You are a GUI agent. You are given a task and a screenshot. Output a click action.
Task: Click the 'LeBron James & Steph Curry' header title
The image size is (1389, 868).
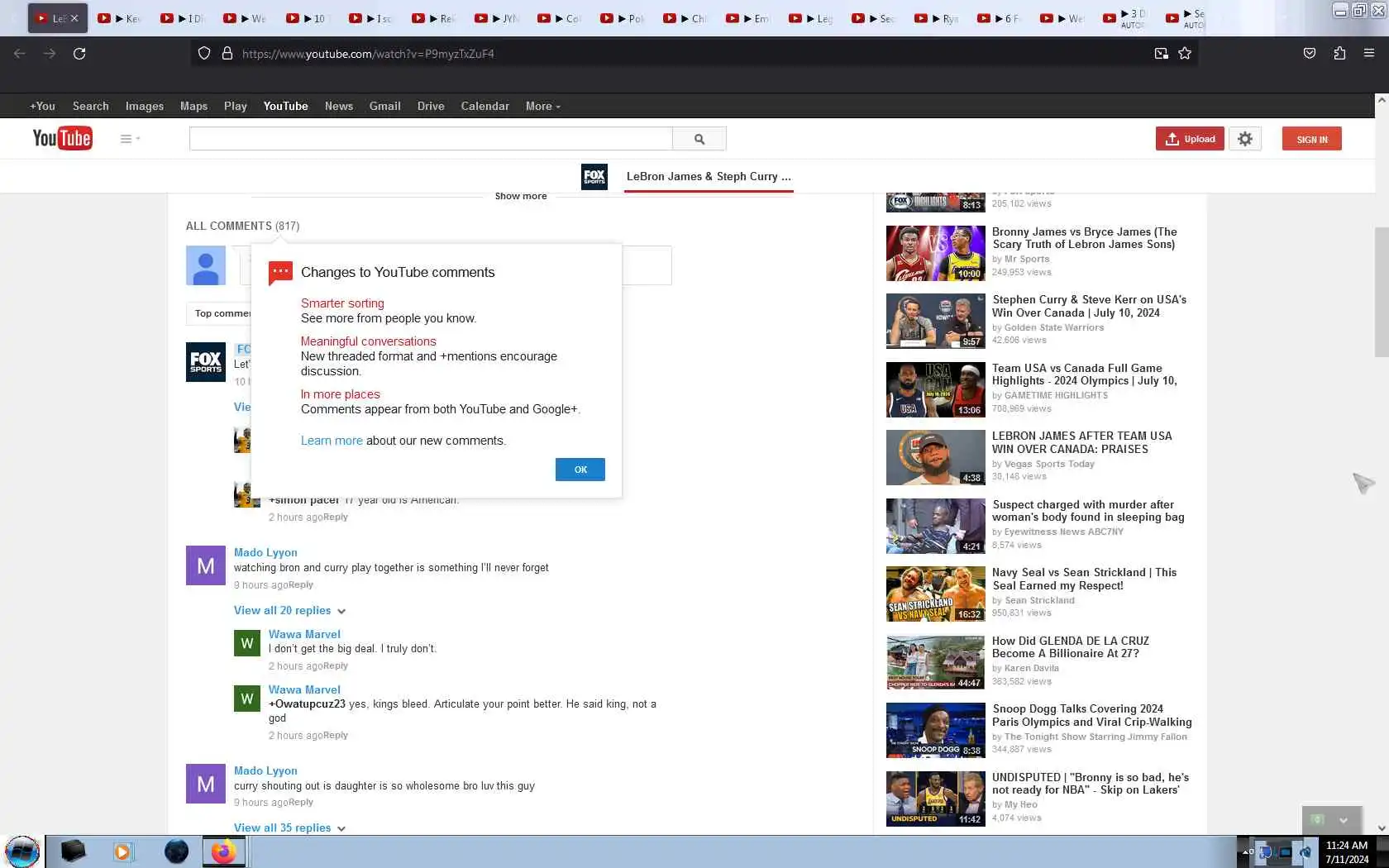(x=709, y=176)
